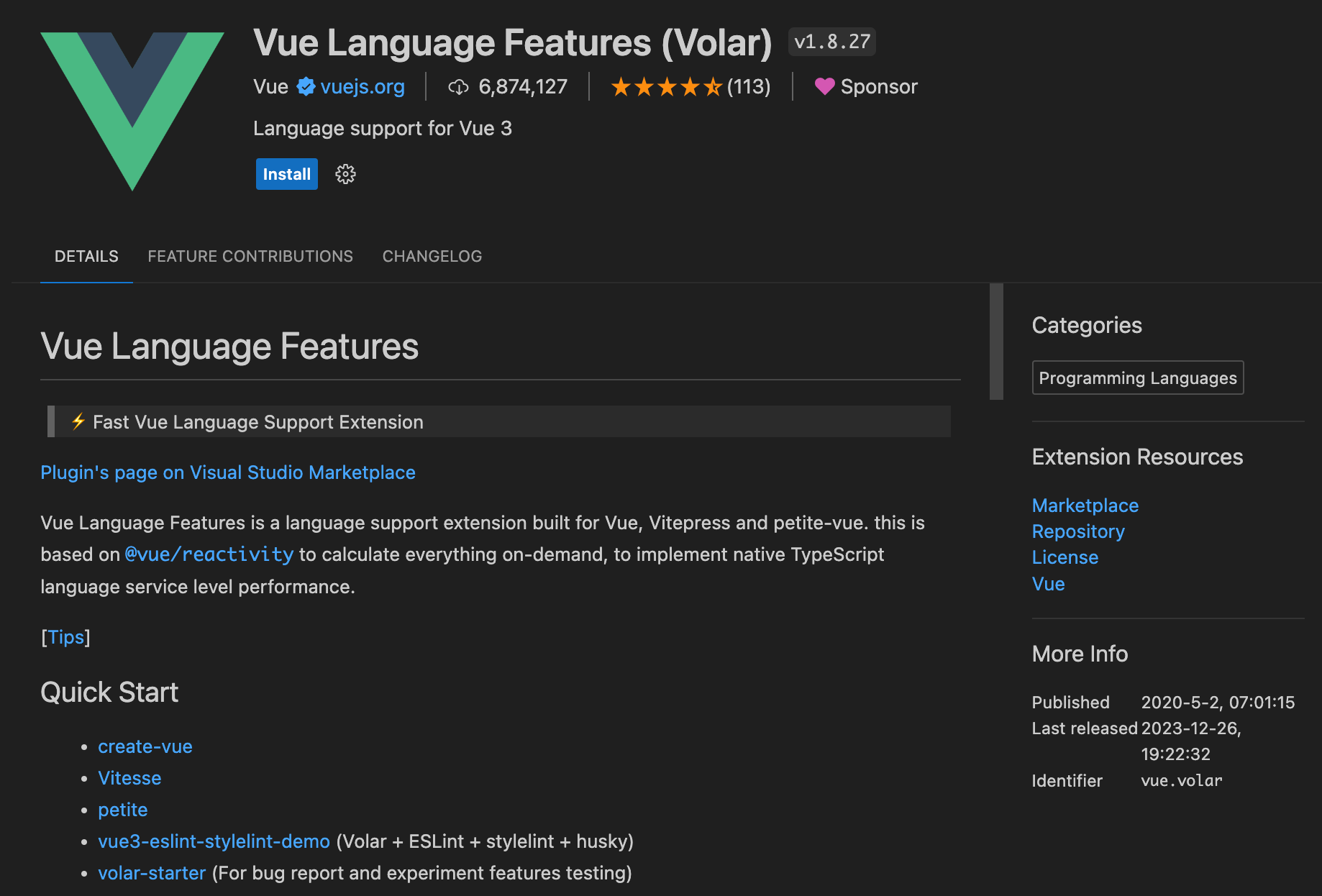Install the Vue Language Features extension
The width and height of the screenshot is (1322, 896).
(x=286, y=174)
